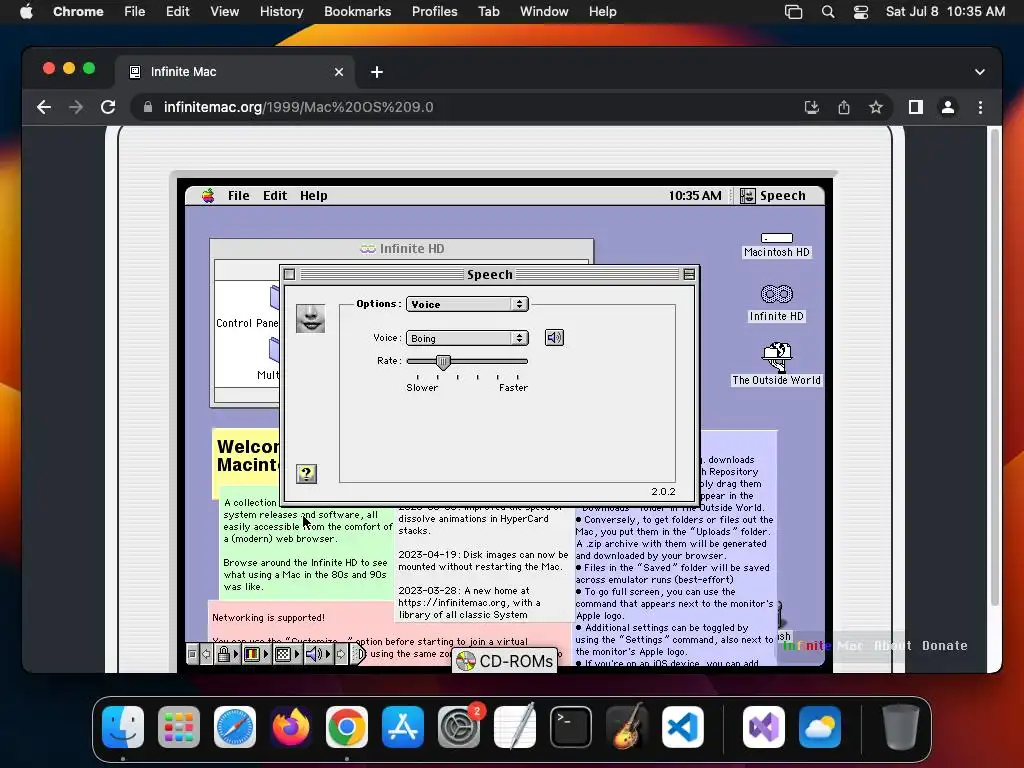Open the Profiles menu in macOS menu bar

click(434, 12)
